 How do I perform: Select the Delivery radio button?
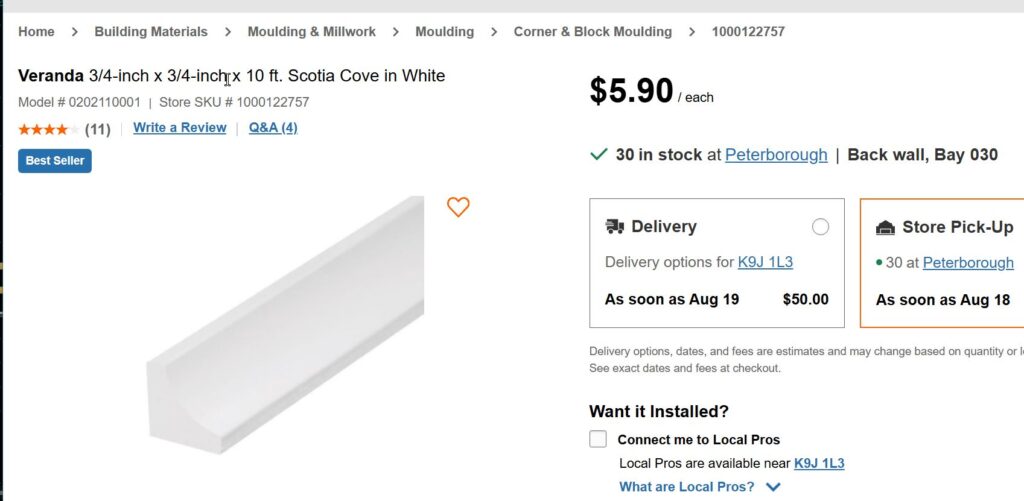[x=821, y=227]
